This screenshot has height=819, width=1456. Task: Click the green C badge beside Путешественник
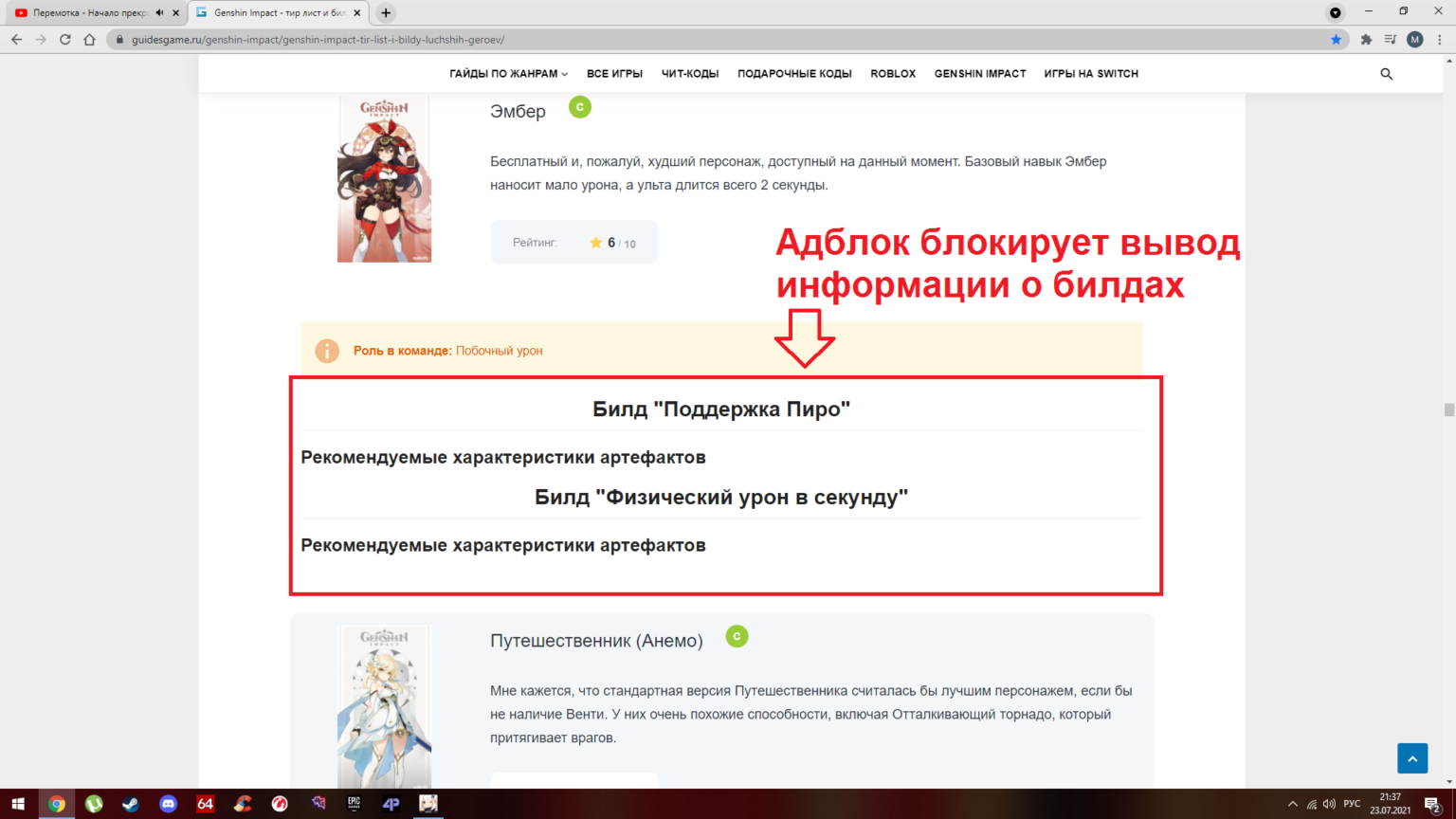(x=737, y=637)
